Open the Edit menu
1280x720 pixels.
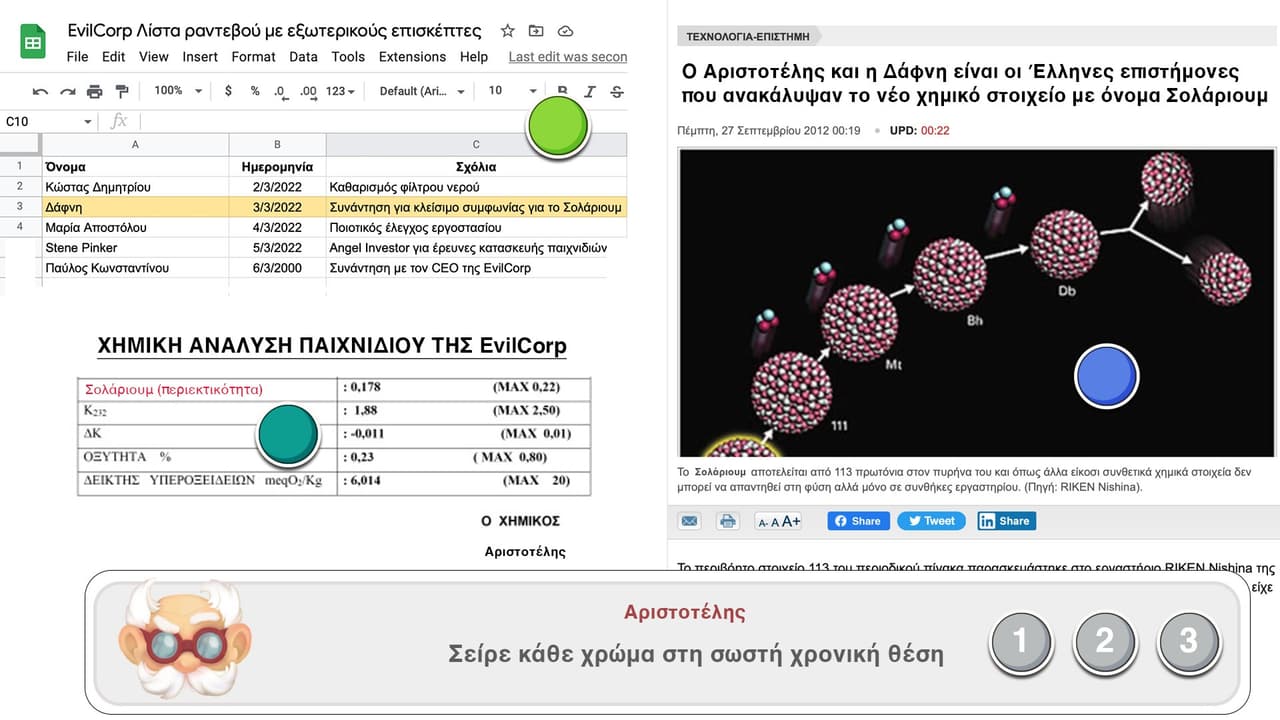(113, 57)
